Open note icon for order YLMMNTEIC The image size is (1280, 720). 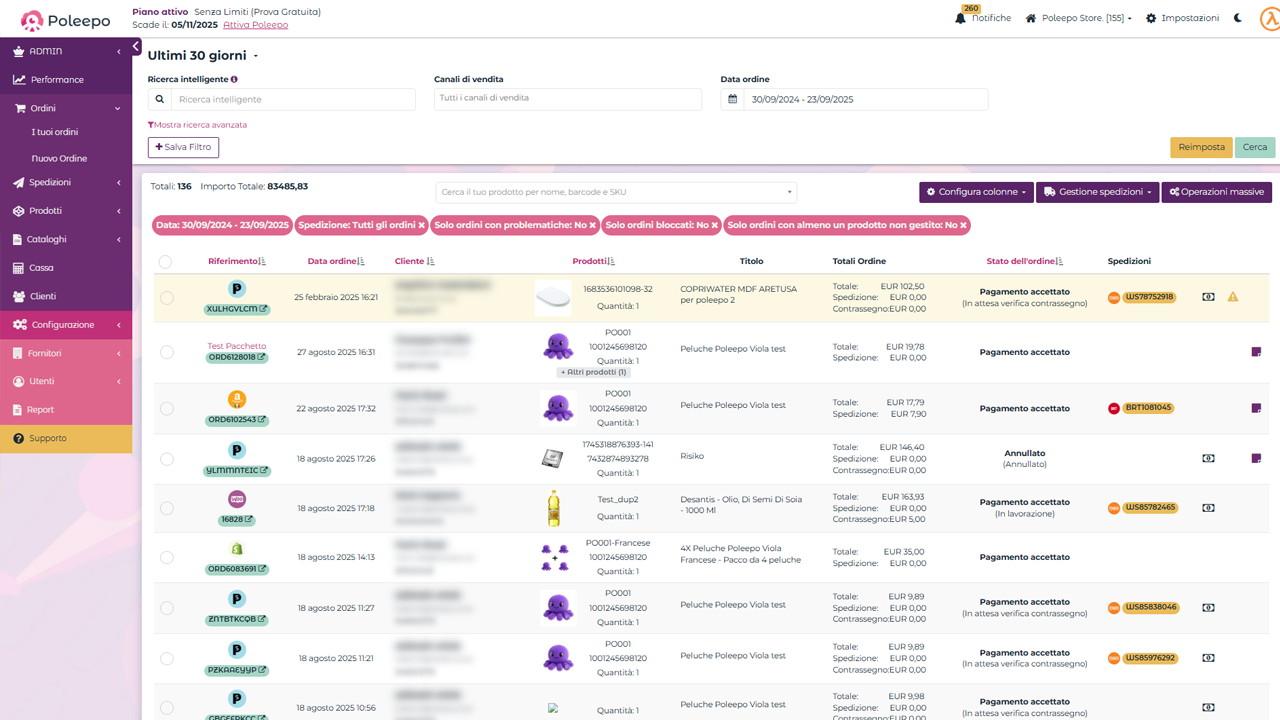click(x=1256, y=459)
